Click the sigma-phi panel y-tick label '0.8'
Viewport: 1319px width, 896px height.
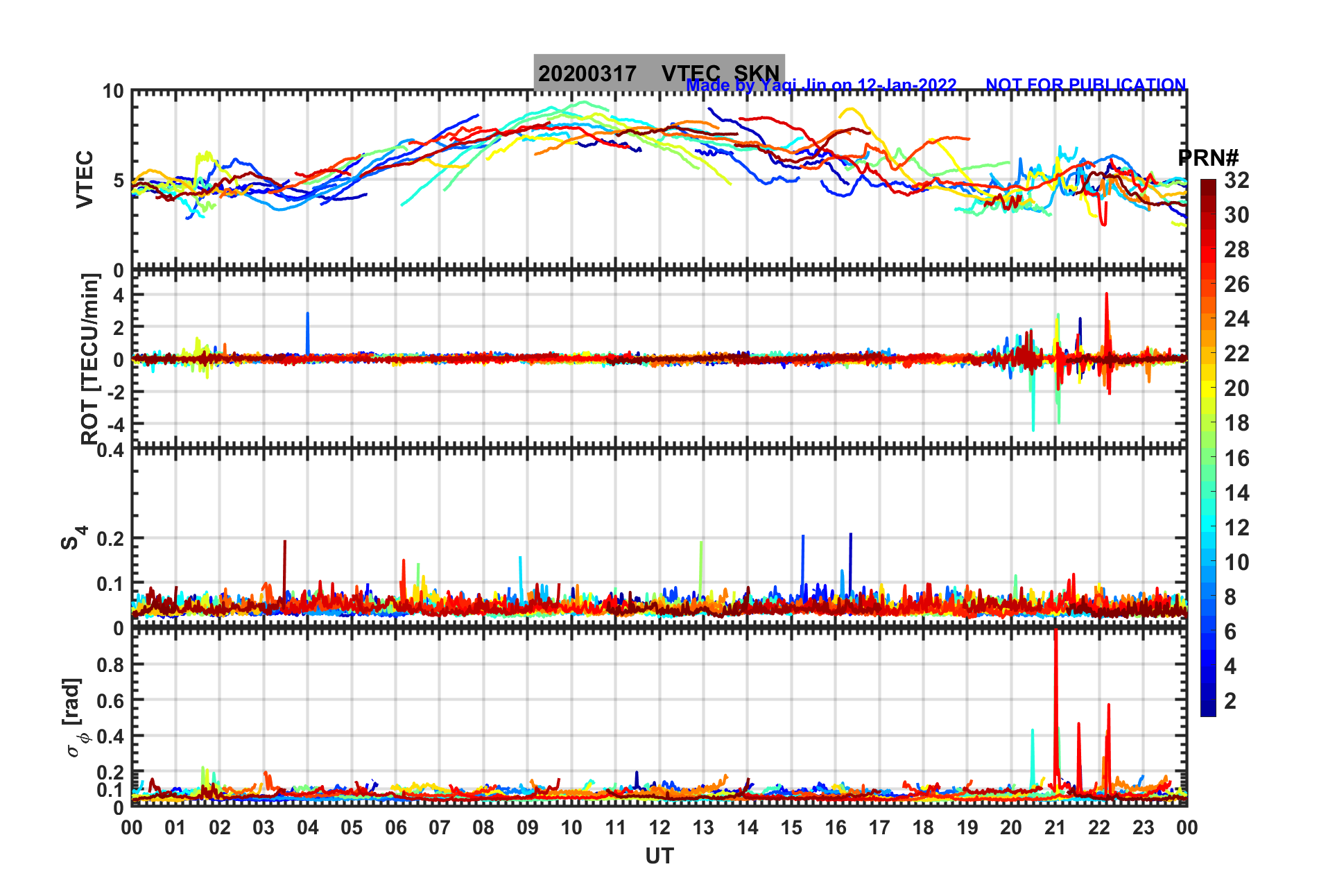111,665
